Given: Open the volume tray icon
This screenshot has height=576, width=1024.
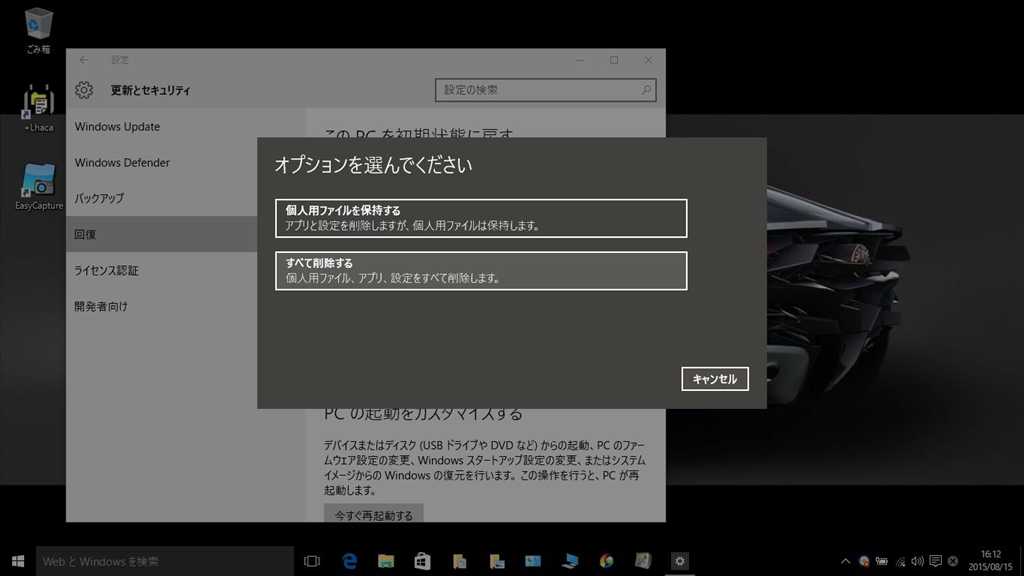Looking at the screenshot, I should pyautogui.click(x=918, y=561).
